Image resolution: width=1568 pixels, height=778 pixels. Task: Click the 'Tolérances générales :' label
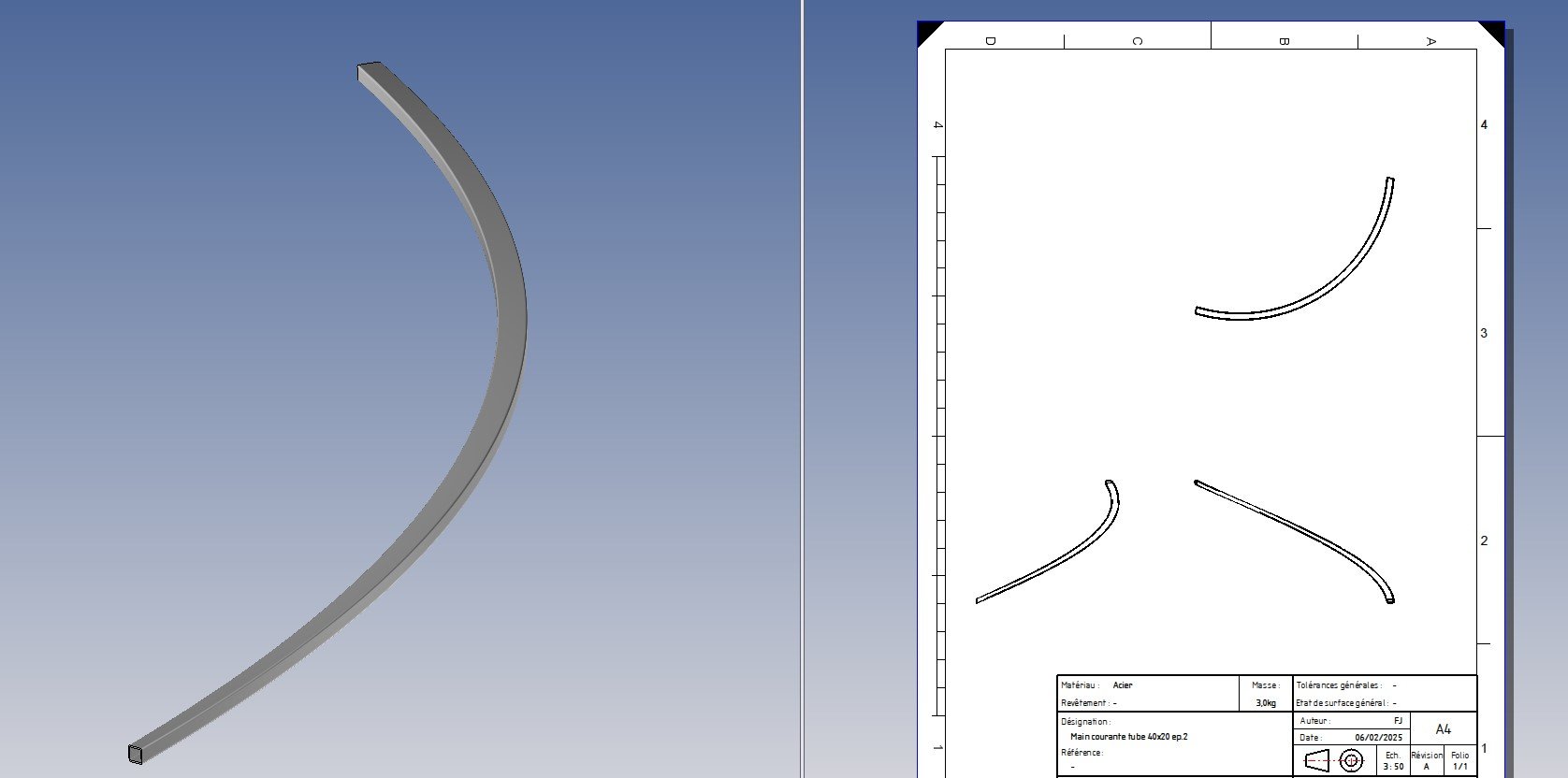[x=1339, y=685]
